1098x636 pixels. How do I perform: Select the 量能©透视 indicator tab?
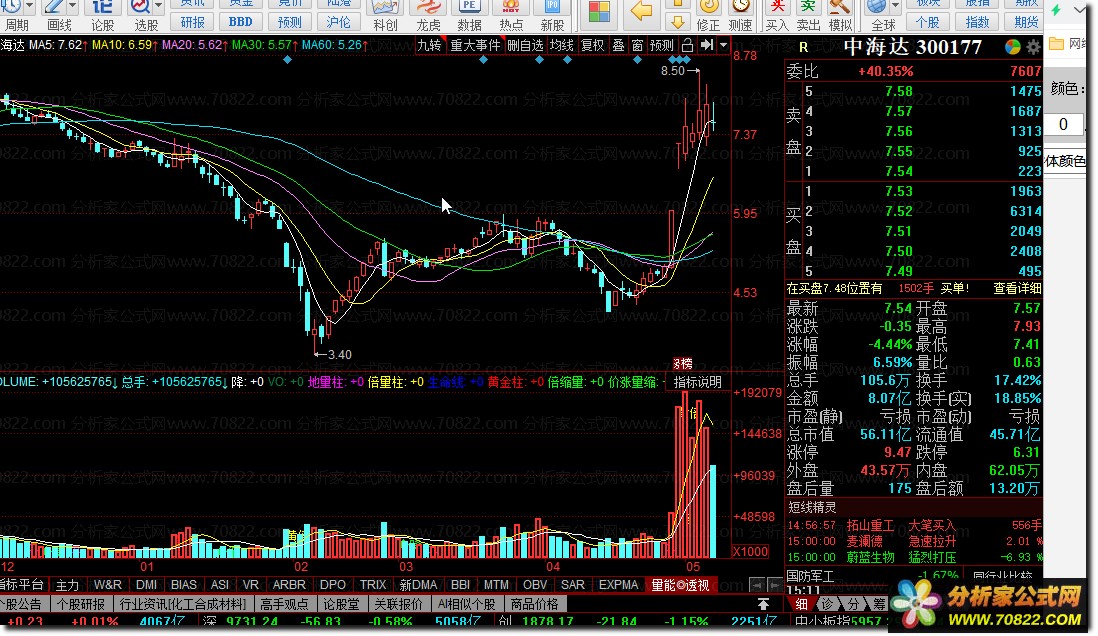(680, 585)
